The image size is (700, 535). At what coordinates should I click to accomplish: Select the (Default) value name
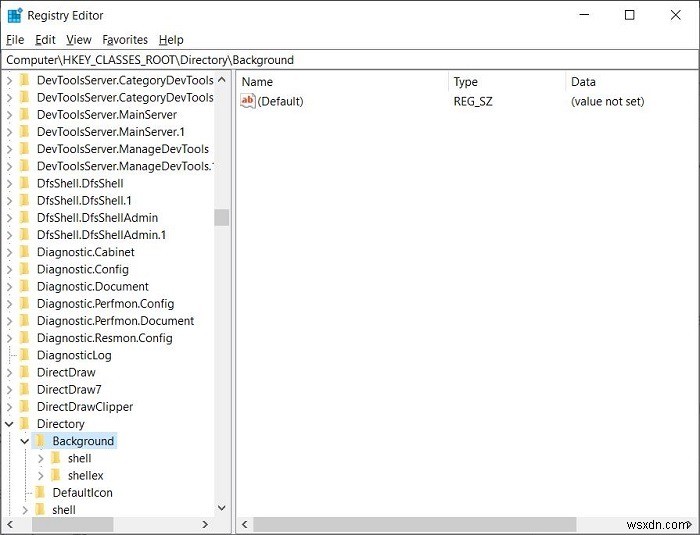point(280,101)
